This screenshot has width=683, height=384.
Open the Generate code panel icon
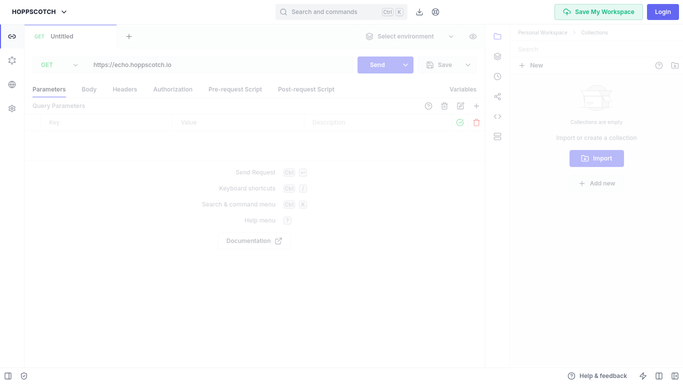497,117
